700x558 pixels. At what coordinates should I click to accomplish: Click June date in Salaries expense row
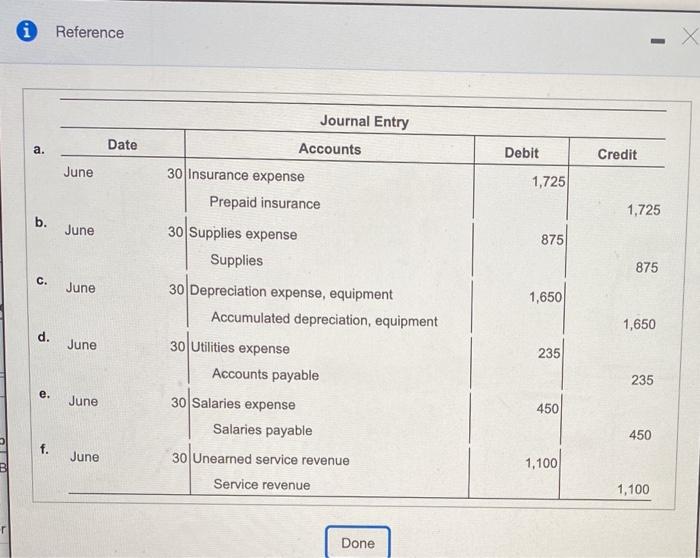(x=83, y=401)
